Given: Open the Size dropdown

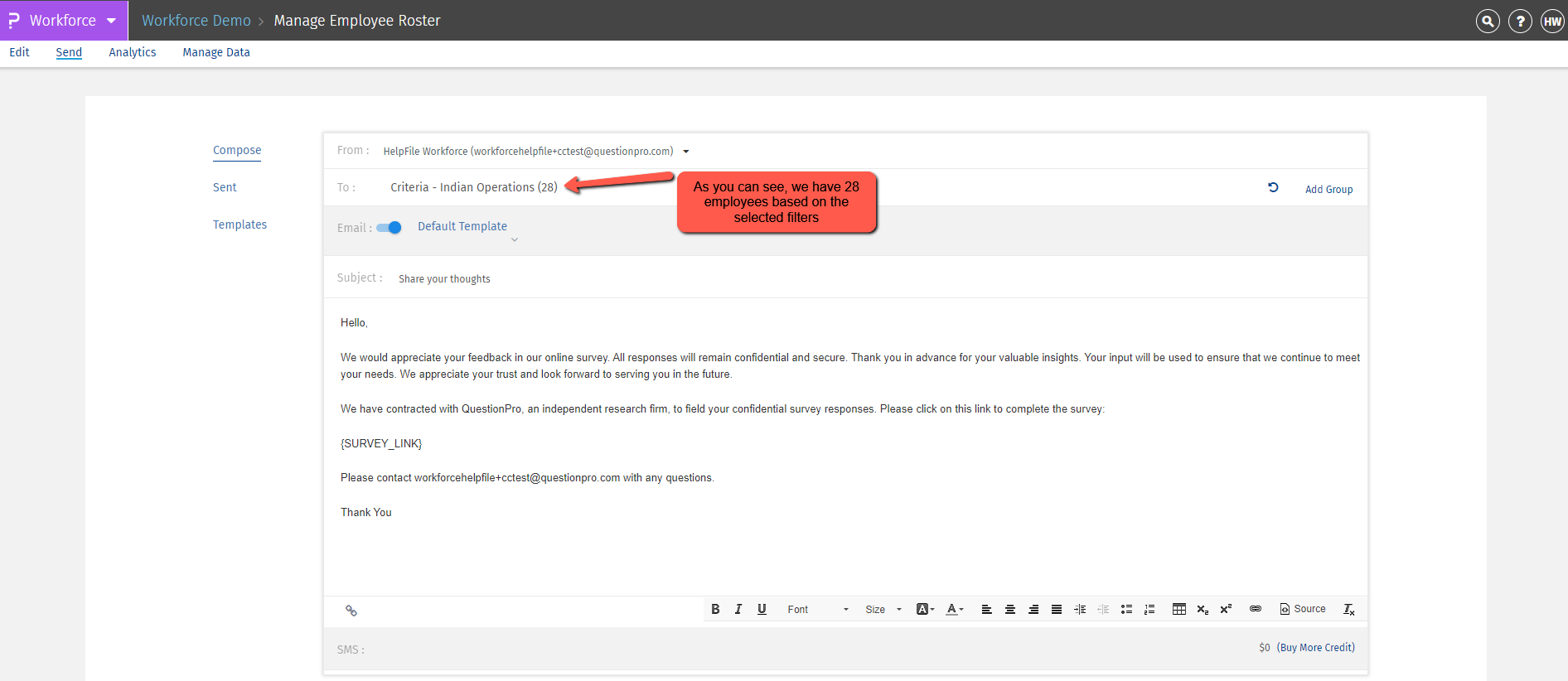Looking at the screenshot, I should 883,609.
